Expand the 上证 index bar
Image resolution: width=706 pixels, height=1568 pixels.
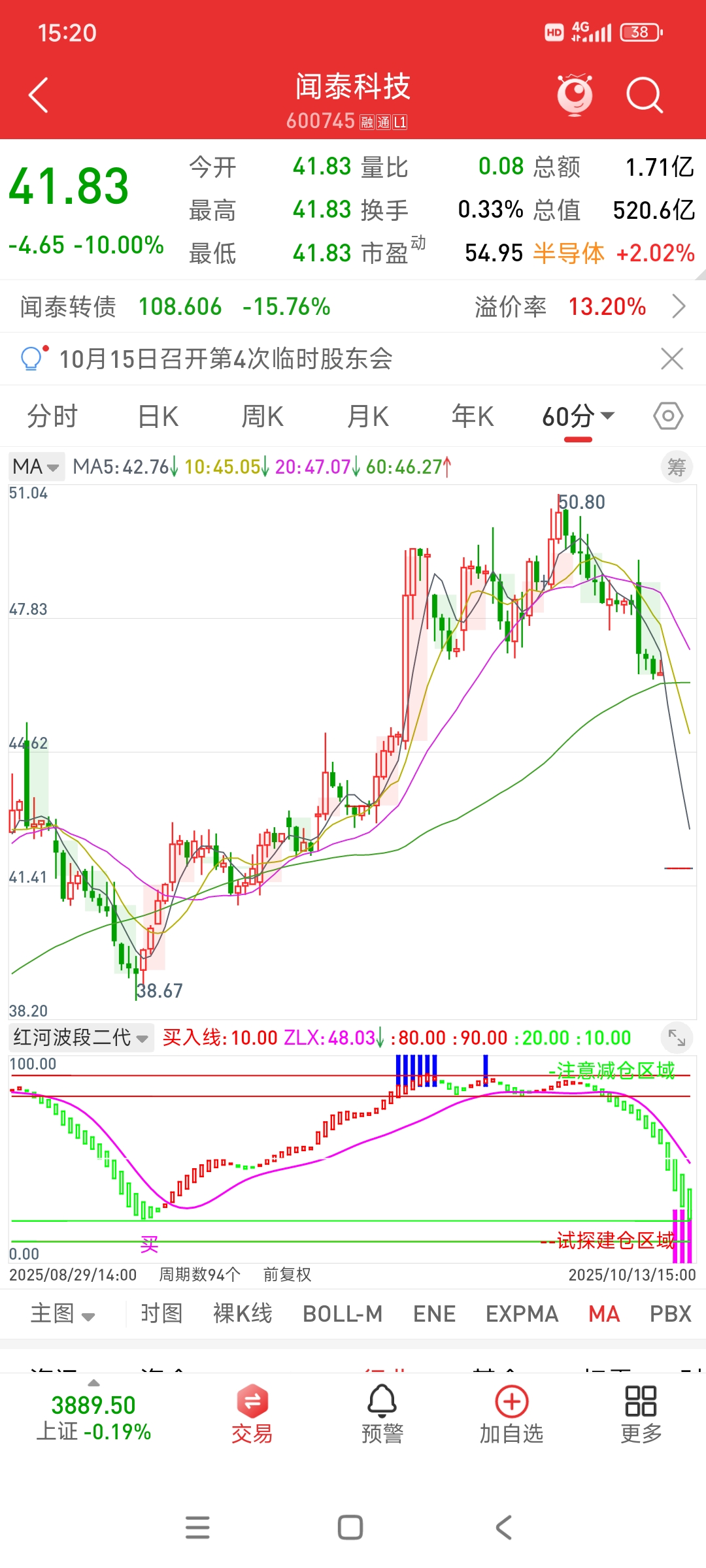(x=93, y=1383)
